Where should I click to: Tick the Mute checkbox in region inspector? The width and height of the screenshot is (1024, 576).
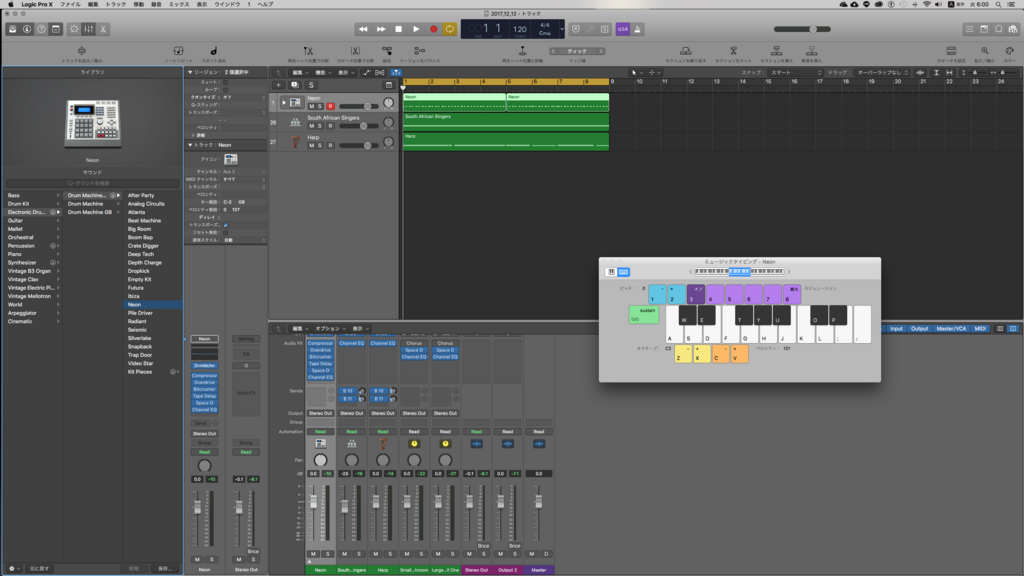225,82
